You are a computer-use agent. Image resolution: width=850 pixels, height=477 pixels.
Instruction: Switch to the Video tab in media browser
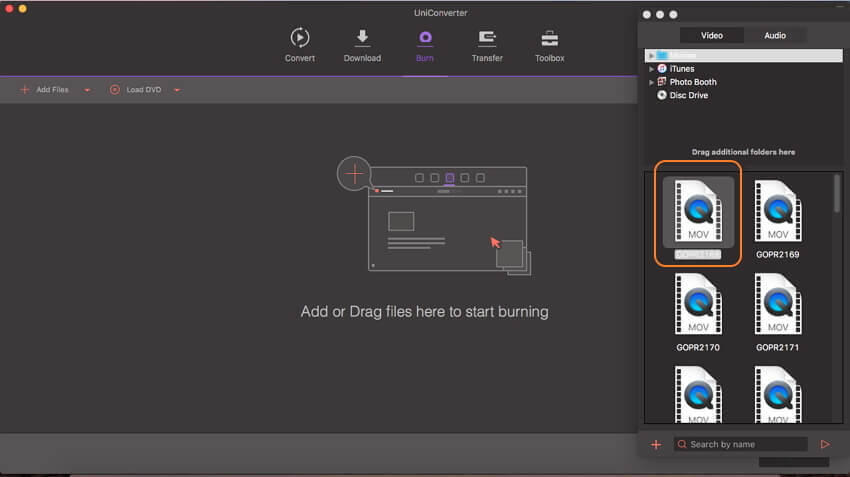[711, 35]
